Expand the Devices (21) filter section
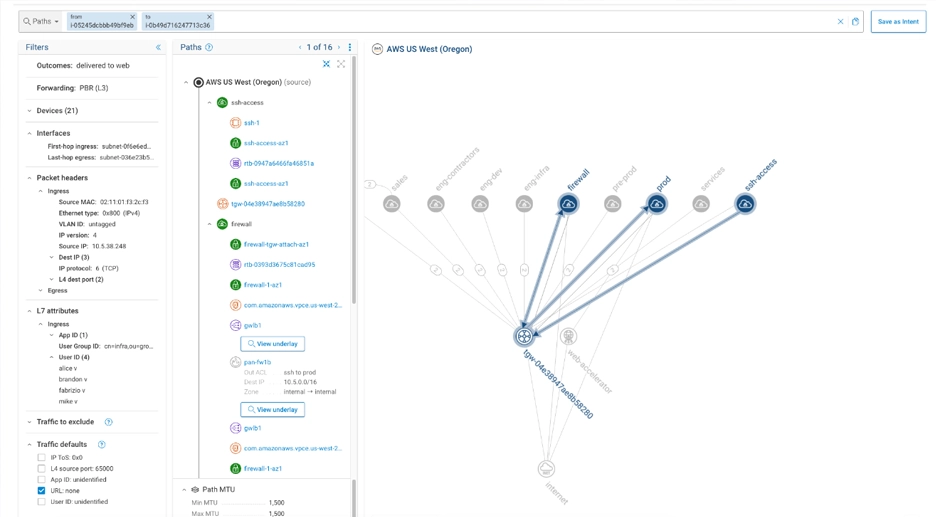The height and width of the screenshot is (517, 936). coord(29,111)
